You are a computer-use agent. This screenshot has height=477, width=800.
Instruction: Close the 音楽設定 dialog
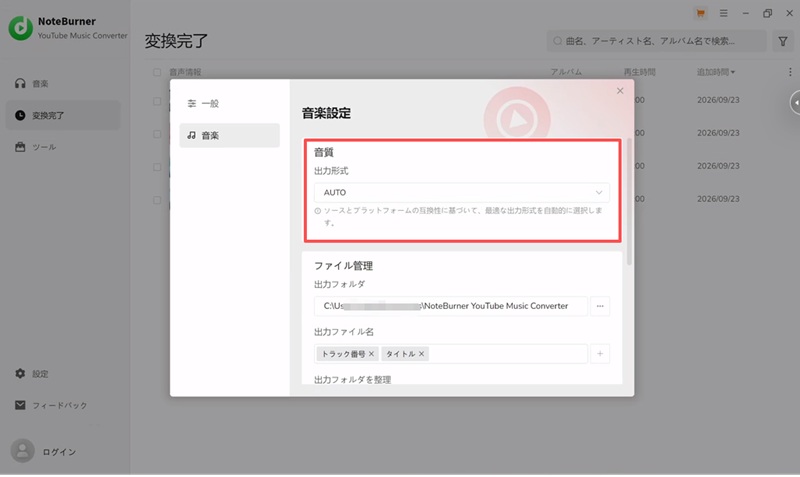(x=620, y=91)
